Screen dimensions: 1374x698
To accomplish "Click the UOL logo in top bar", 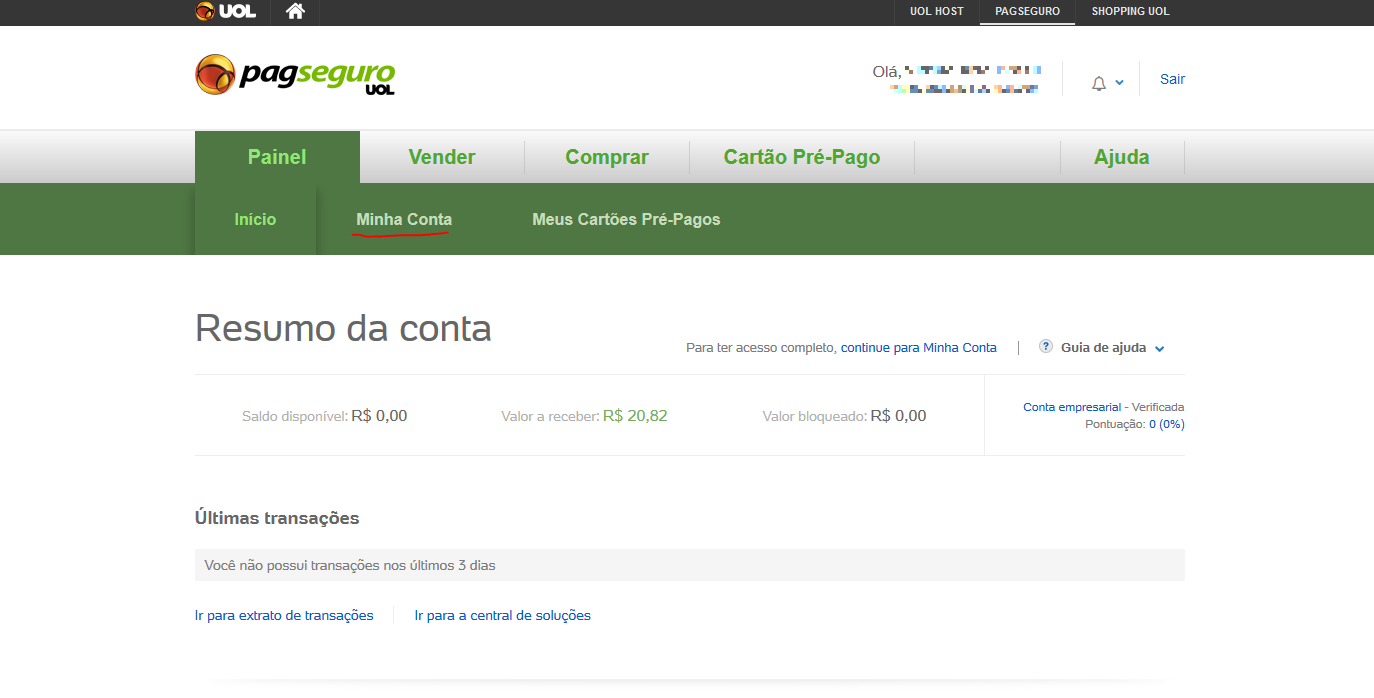I will tap(226, 11).
